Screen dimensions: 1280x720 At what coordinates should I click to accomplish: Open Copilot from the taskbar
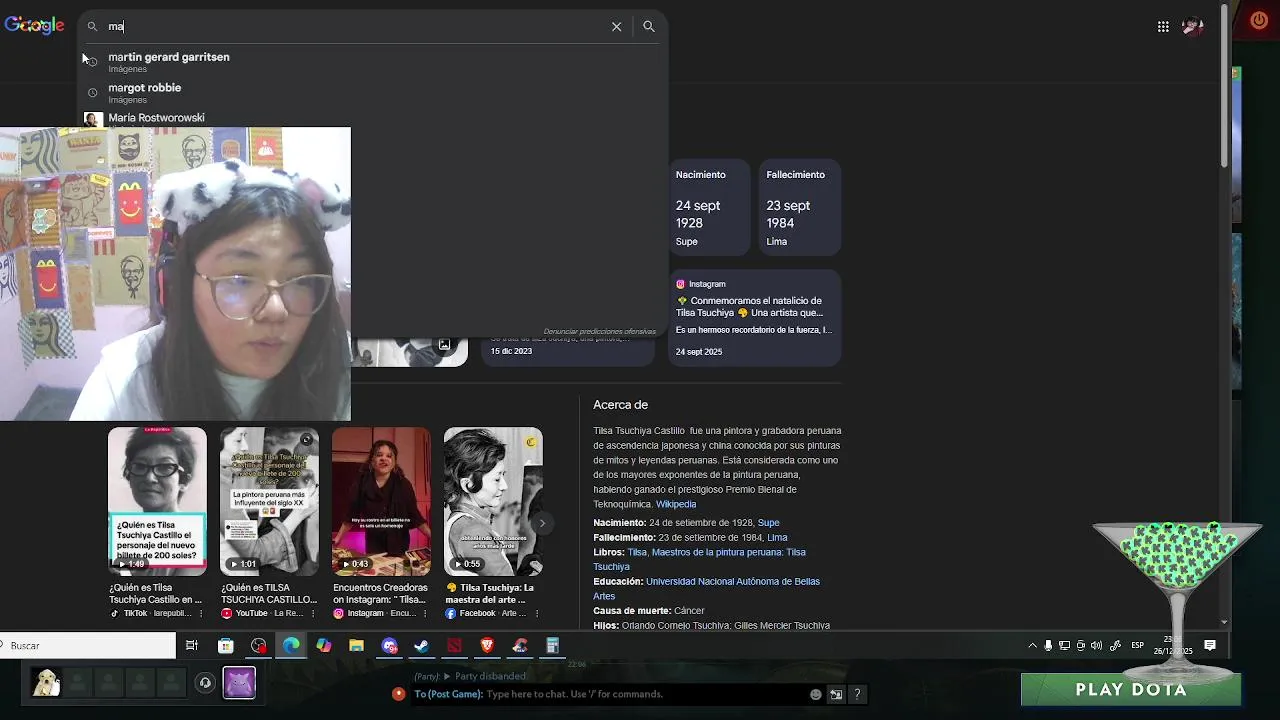point(324,646)
